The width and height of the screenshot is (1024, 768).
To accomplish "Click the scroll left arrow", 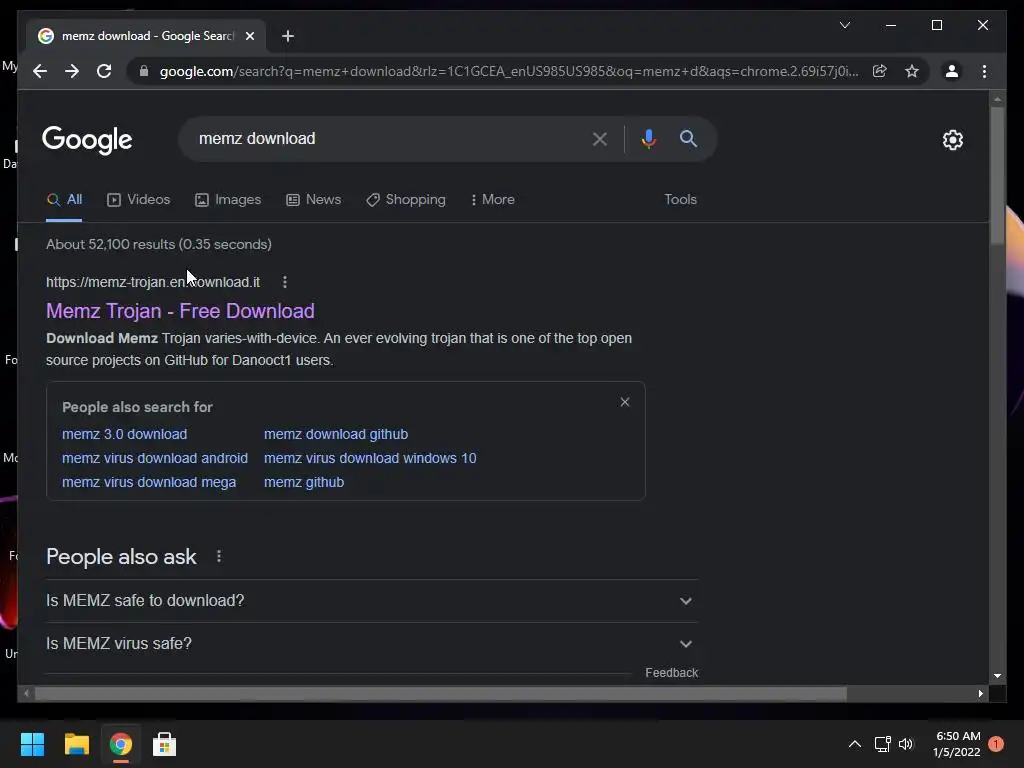I will (x=26, y=694).
